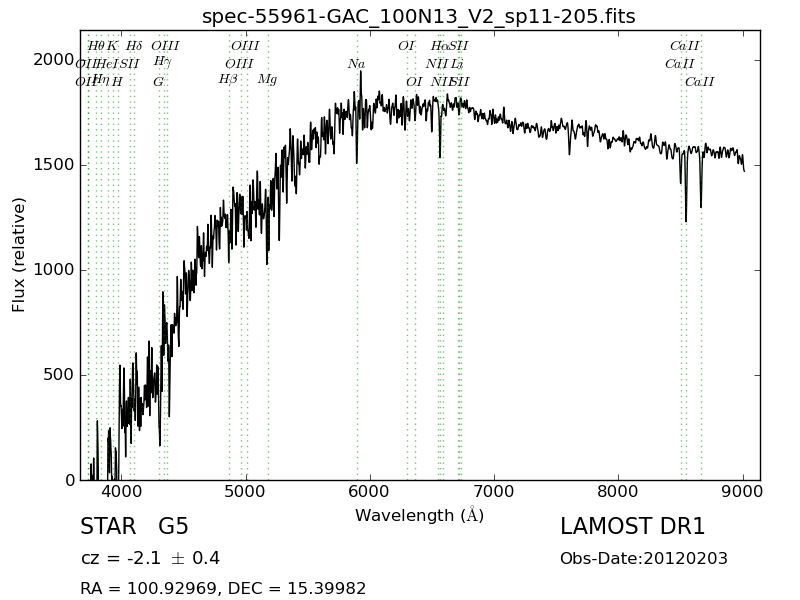Click the Hδ line label

[134, 46]
